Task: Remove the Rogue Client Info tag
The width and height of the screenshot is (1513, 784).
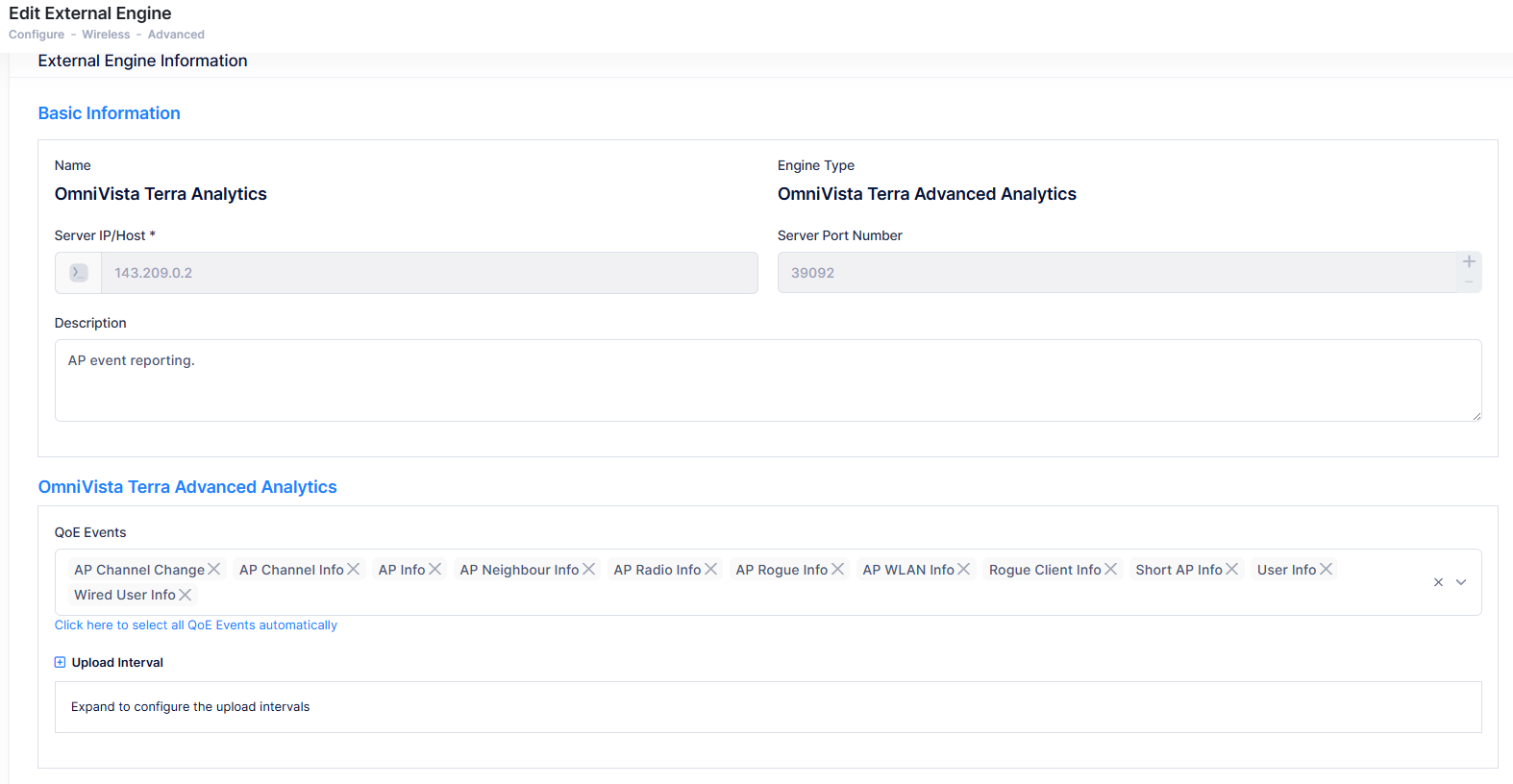Action: tap(1111, 570)
